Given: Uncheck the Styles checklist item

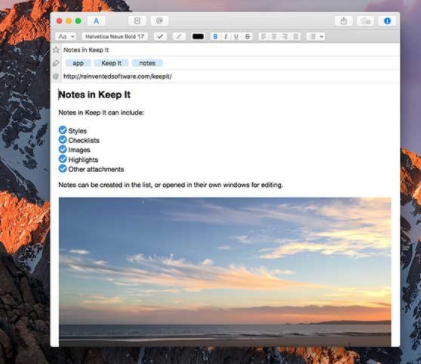Looking at the screenshot, I should (63, 130).
